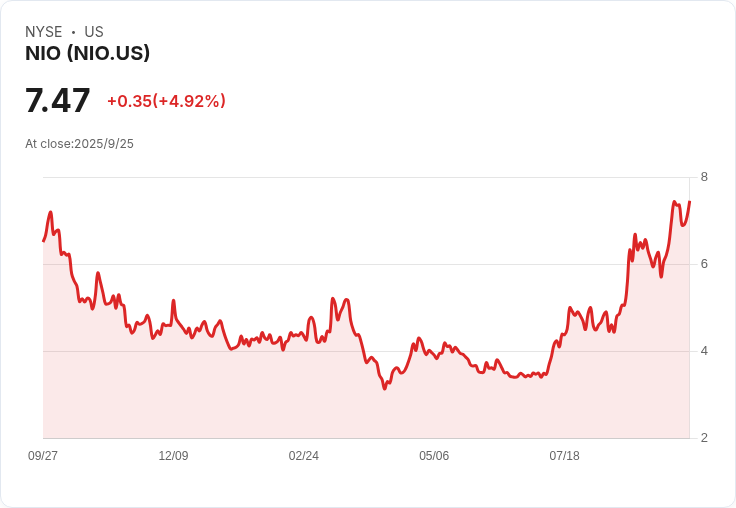Select the 02/24 date on the x-axis
This screenshot has width=736, height=508.
click(x=304, y=456)
